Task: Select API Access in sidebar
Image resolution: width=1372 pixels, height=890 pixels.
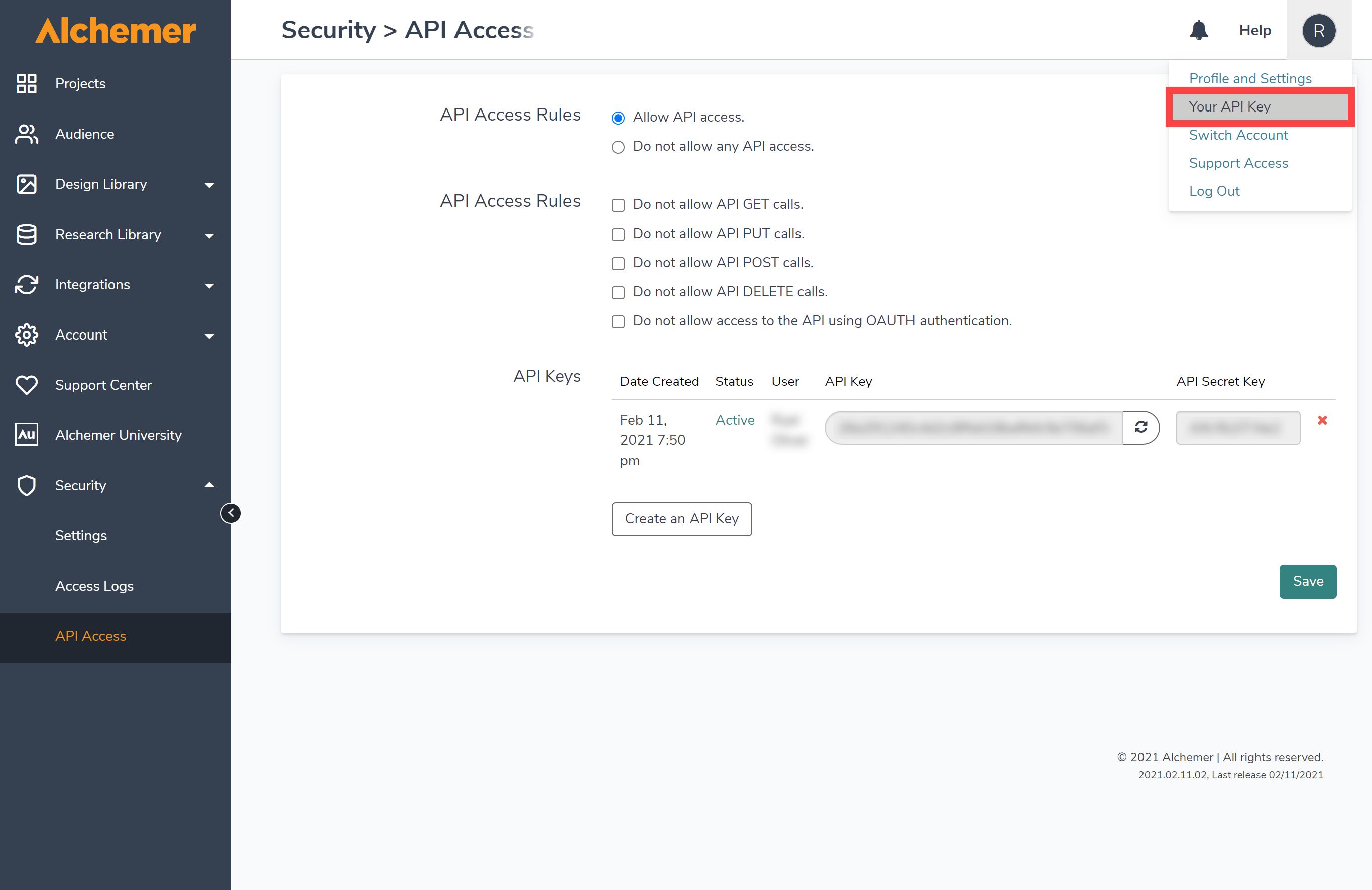Action: [116, 637]
